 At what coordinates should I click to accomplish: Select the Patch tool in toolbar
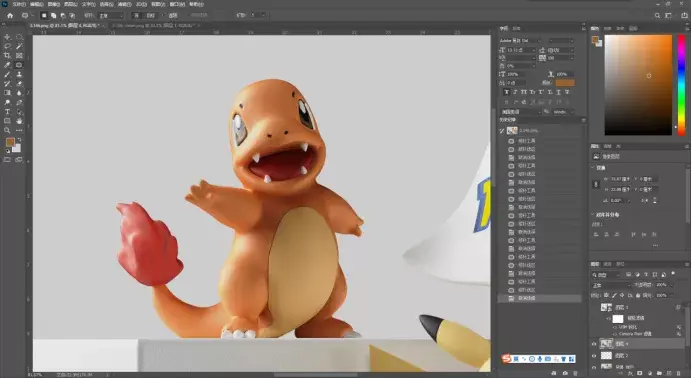point(19,65)
